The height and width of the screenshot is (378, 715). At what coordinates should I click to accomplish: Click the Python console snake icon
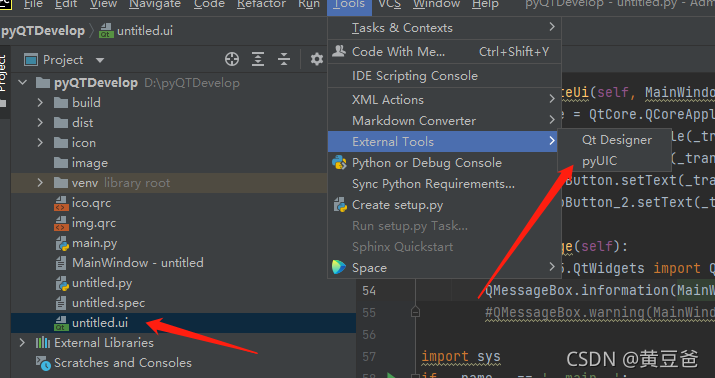coord(339,163)
